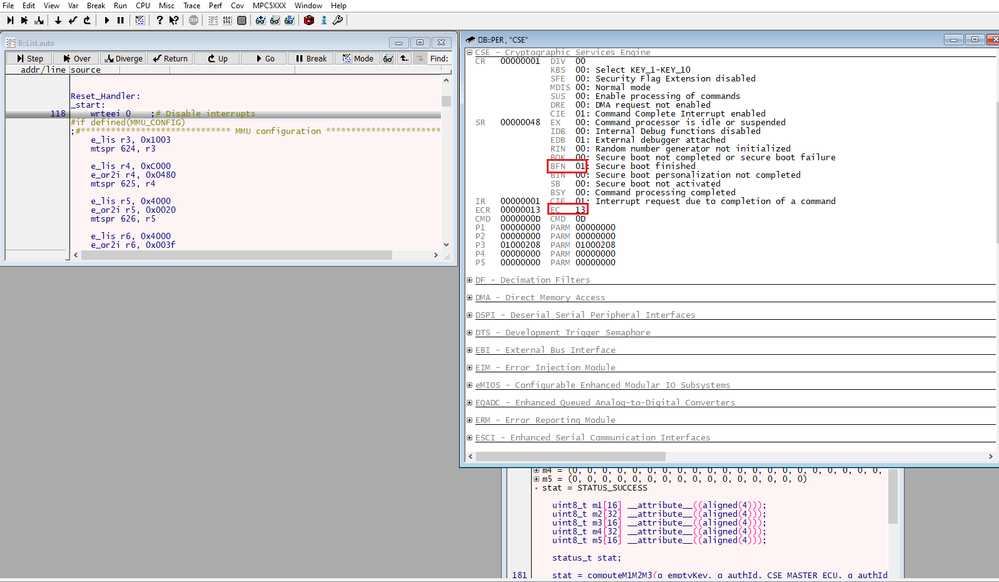Open help with the question mark icon
This screenshot has height=582, width=999.
(160, 20)
